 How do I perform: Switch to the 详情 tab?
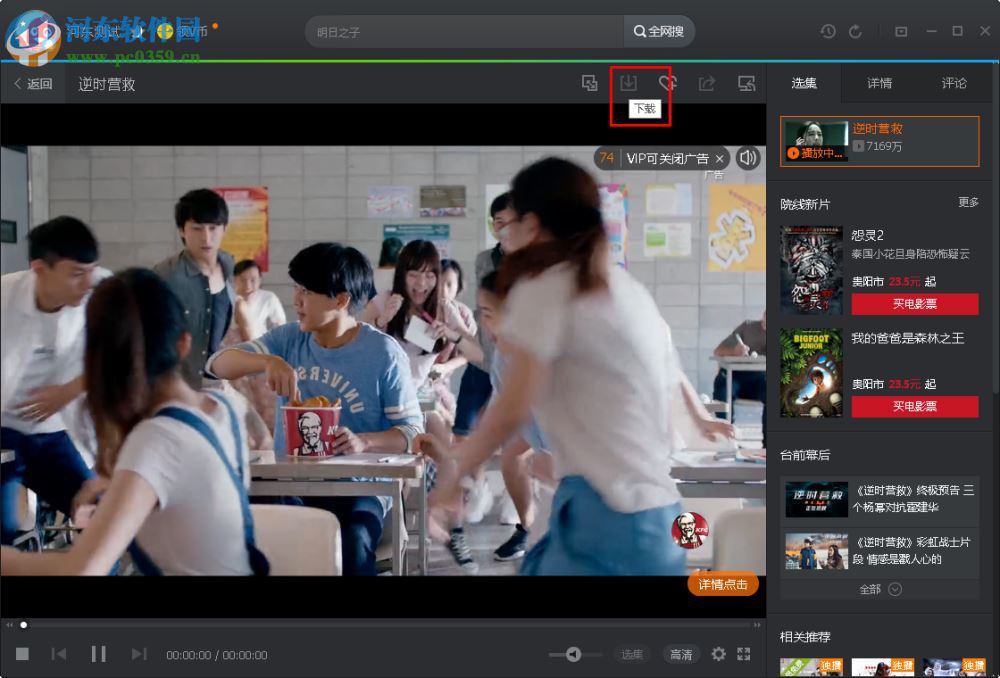(x=879, y=83)
